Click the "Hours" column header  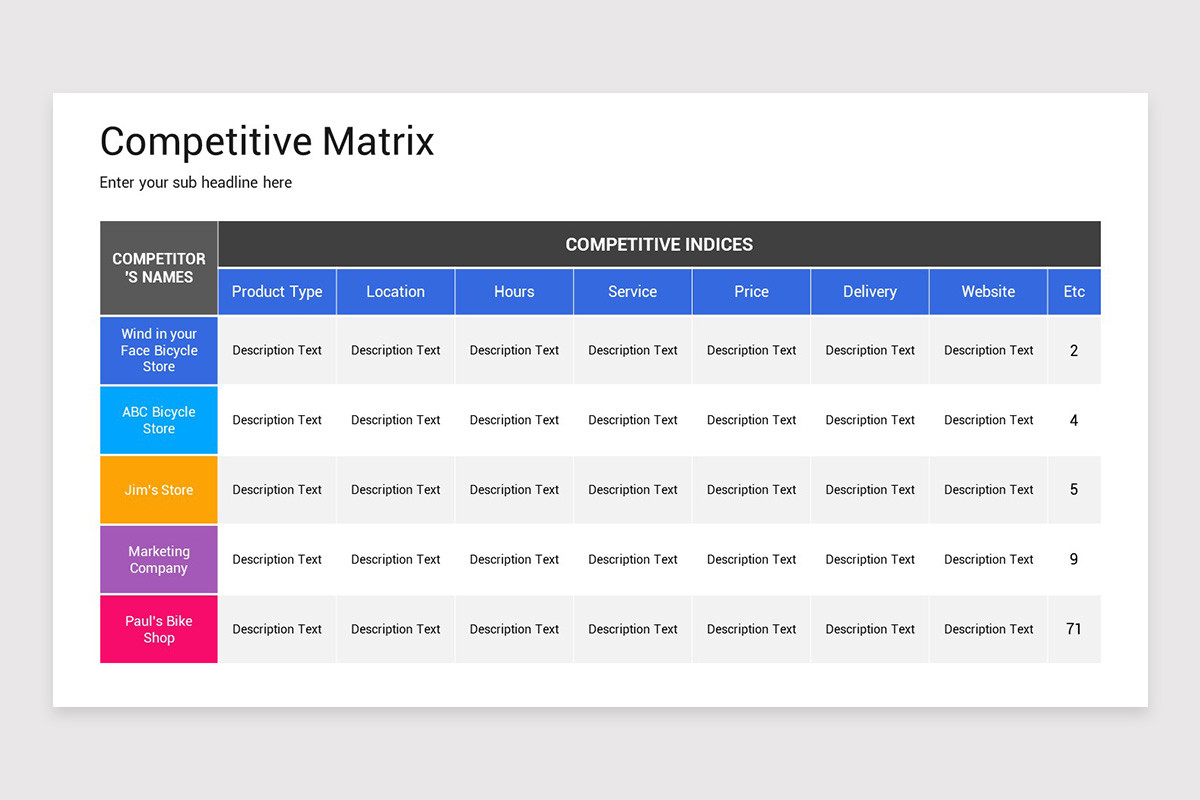click(x=513, y=291)
